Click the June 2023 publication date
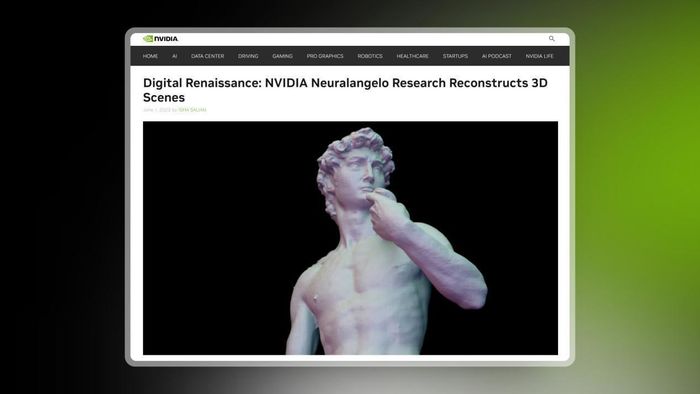The image size is (700, 394). coord(157,110)
